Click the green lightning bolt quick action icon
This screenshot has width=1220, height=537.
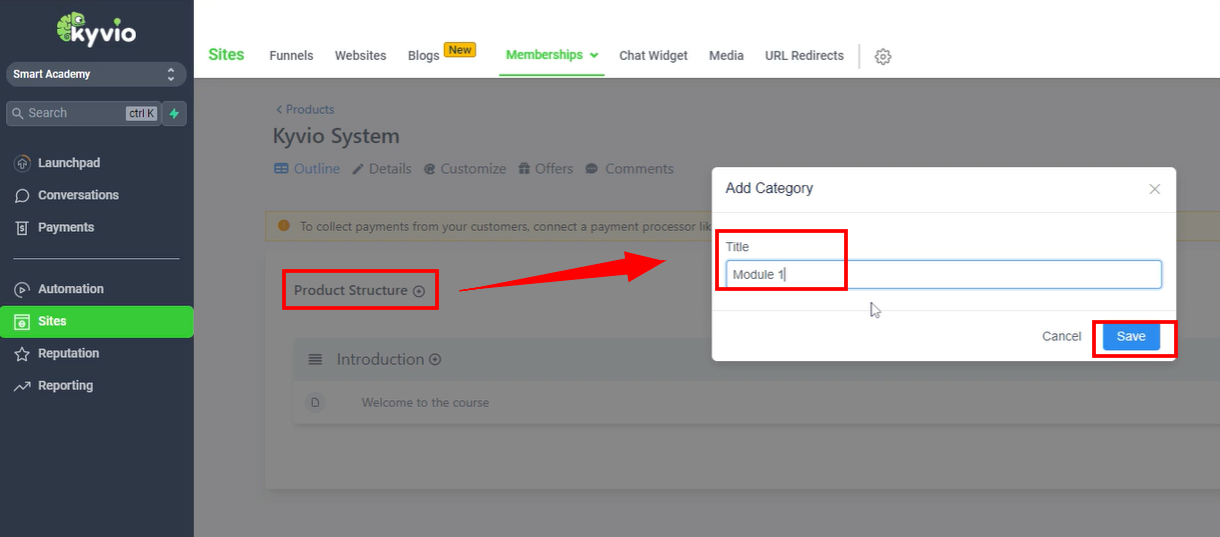point(174,114)
